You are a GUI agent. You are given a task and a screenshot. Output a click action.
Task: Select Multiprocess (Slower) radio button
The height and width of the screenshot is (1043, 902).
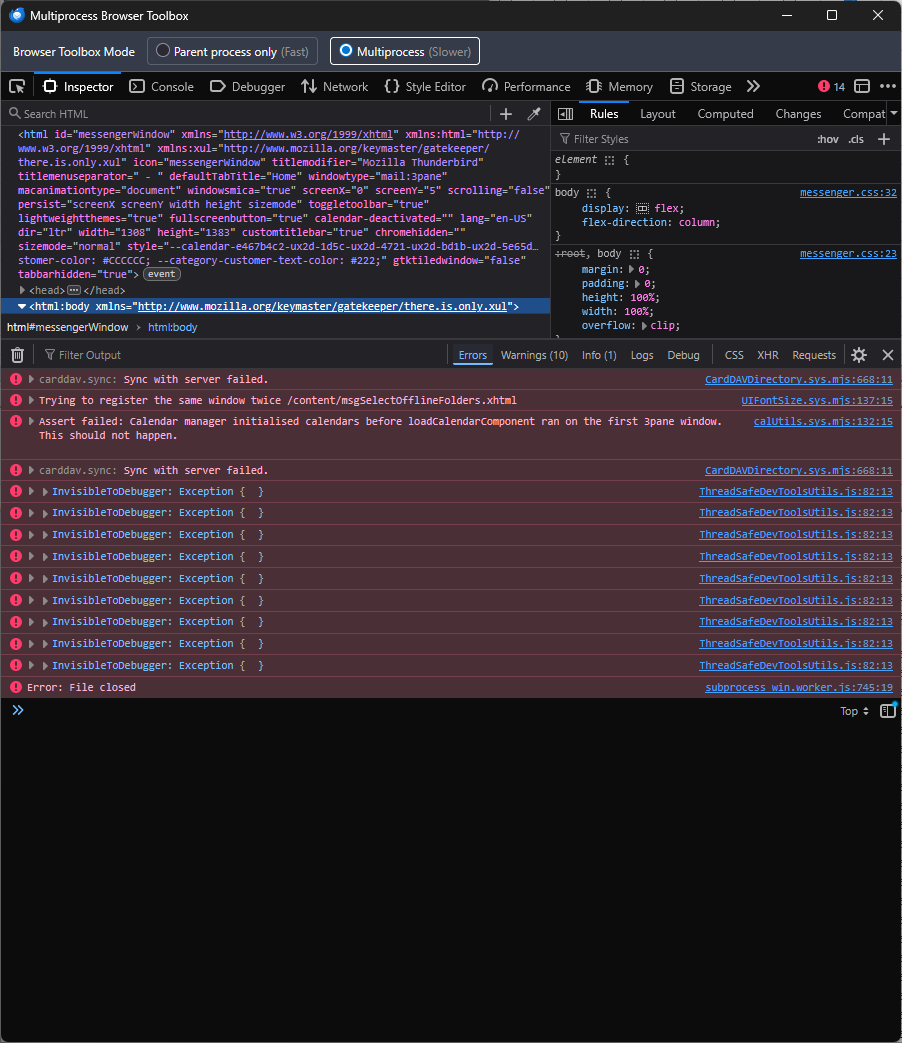click(346, 51)
